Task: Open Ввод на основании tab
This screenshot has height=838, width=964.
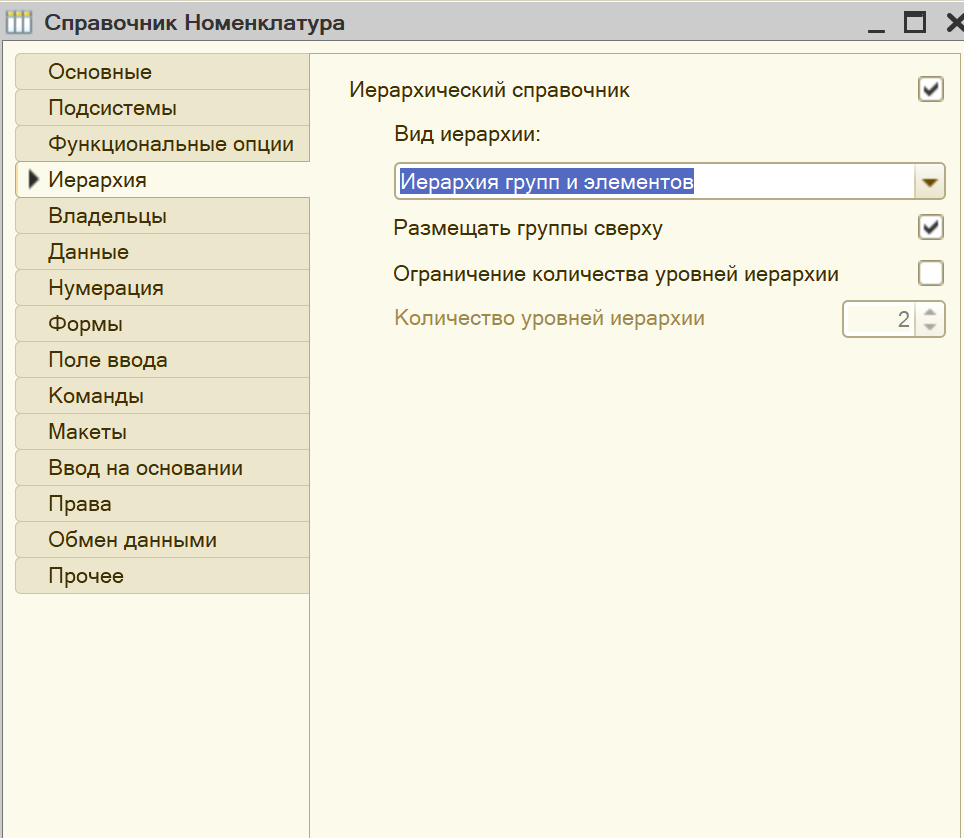Action: pyautogui.click(x=162, y=468)
